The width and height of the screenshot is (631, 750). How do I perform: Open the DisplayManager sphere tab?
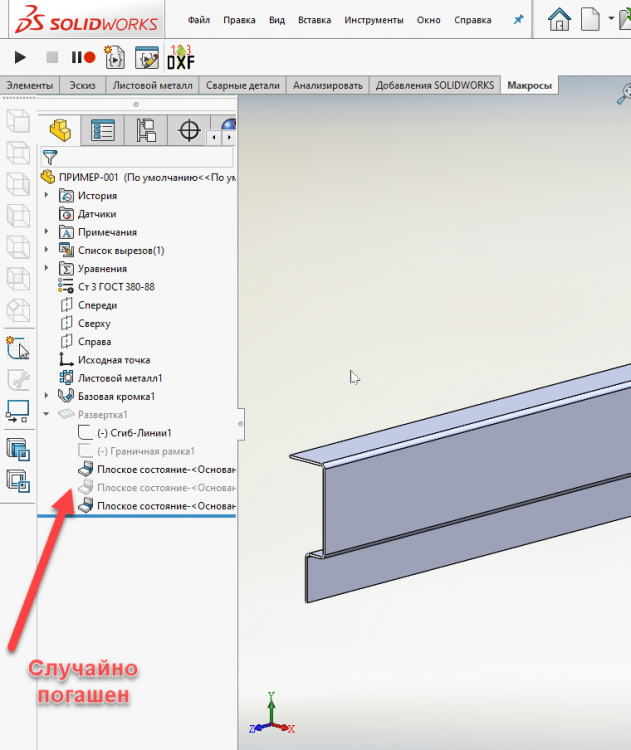[229, 124]
